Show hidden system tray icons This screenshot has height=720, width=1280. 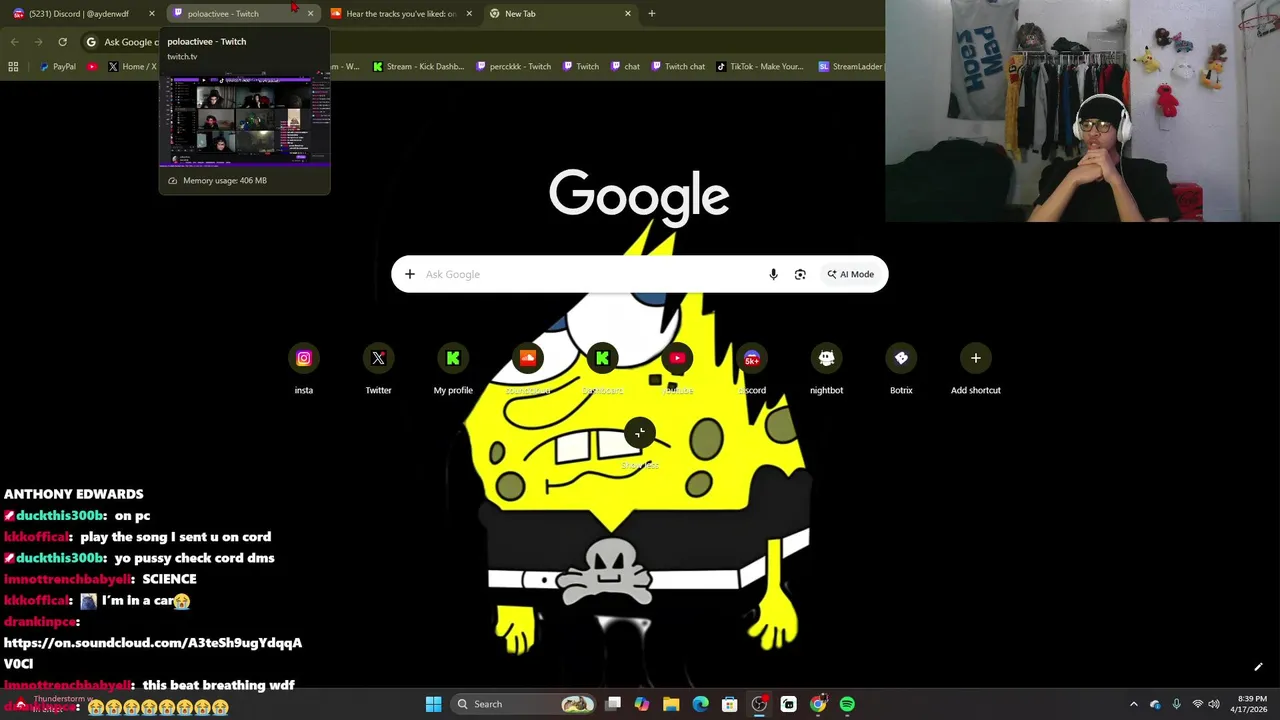(1133, 704)
